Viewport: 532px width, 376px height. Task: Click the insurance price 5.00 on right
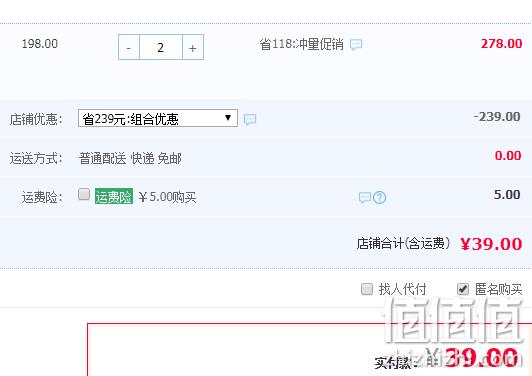tap(507, 194)
